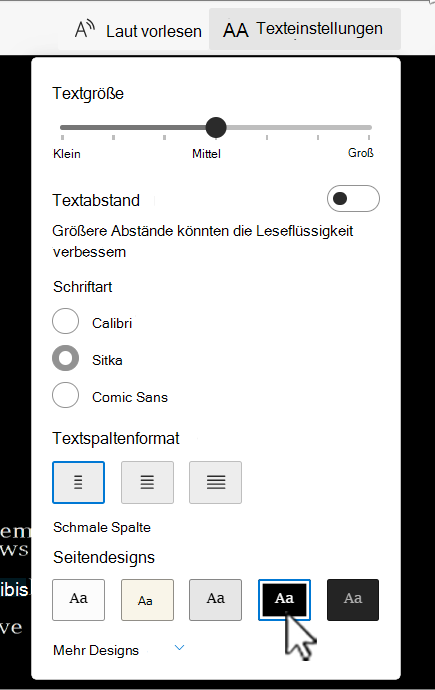Select the dark gray page theme swatch
The image size is (435, 690).
[353, 600]
